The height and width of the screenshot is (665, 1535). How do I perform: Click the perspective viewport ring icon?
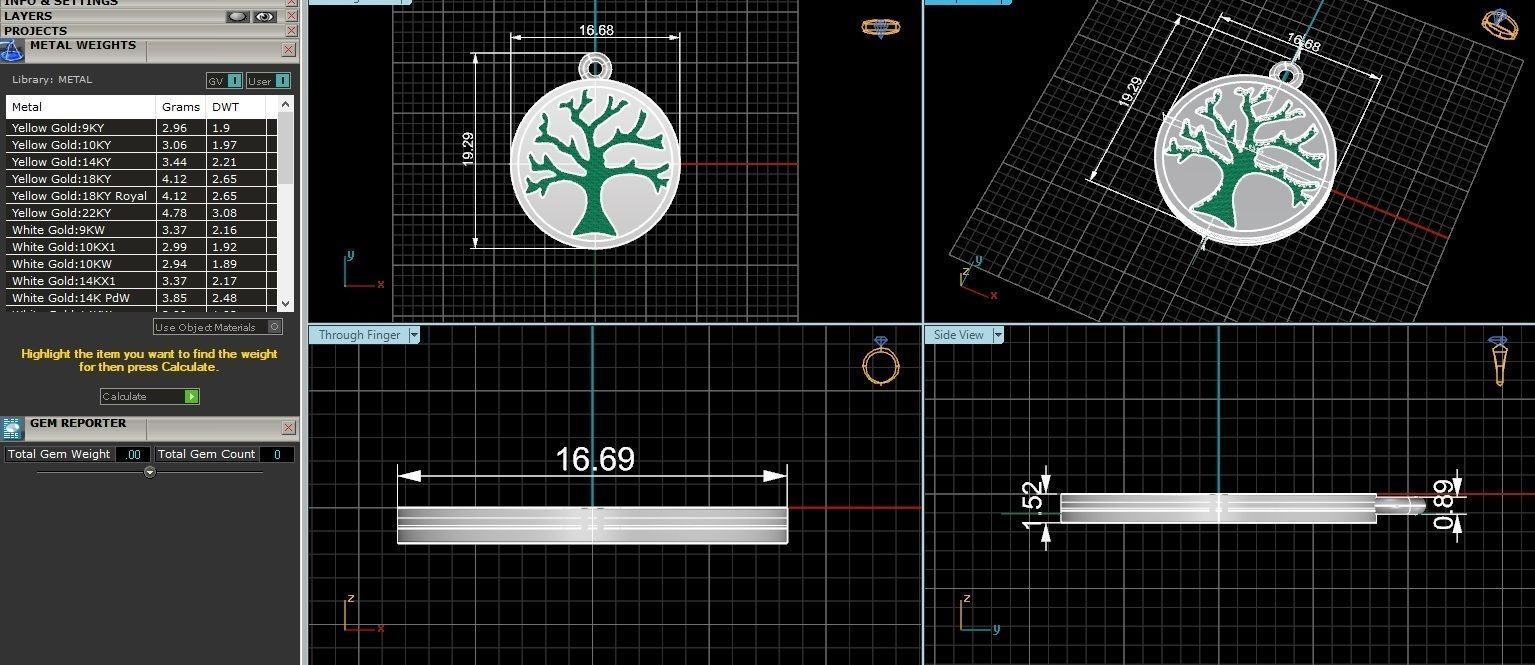[1501, 26]
